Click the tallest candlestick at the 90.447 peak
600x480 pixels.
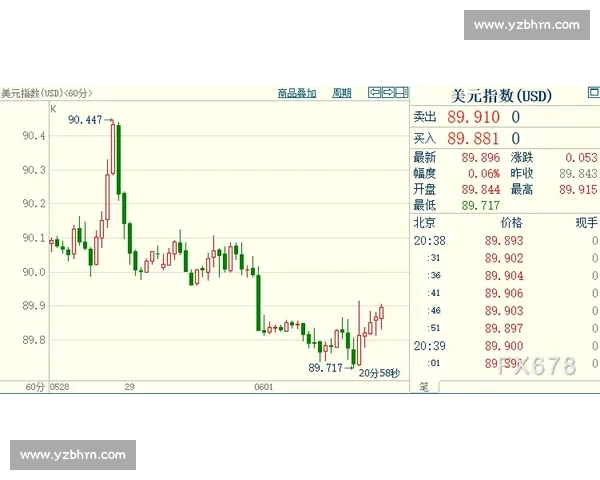click(113, 148)
